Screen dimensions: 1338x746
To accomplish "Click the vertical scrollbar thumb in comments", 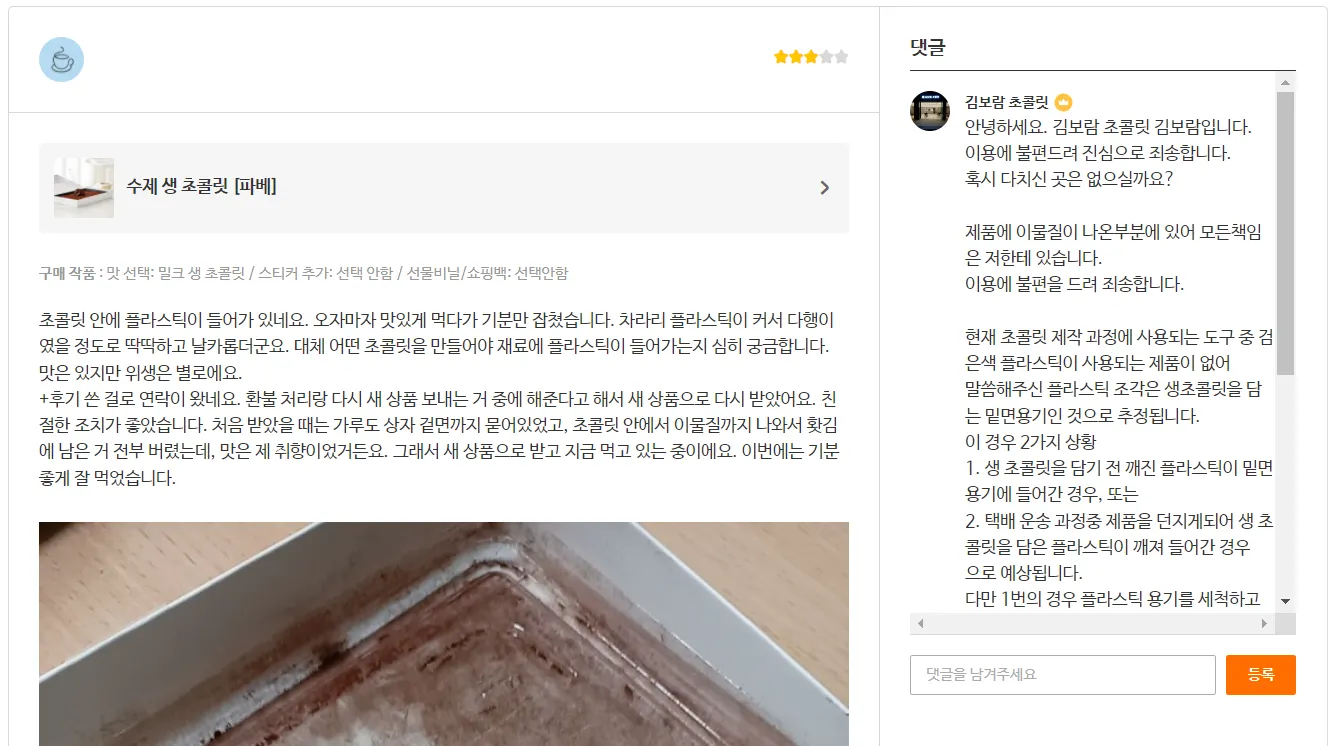I will point(1285,233).
